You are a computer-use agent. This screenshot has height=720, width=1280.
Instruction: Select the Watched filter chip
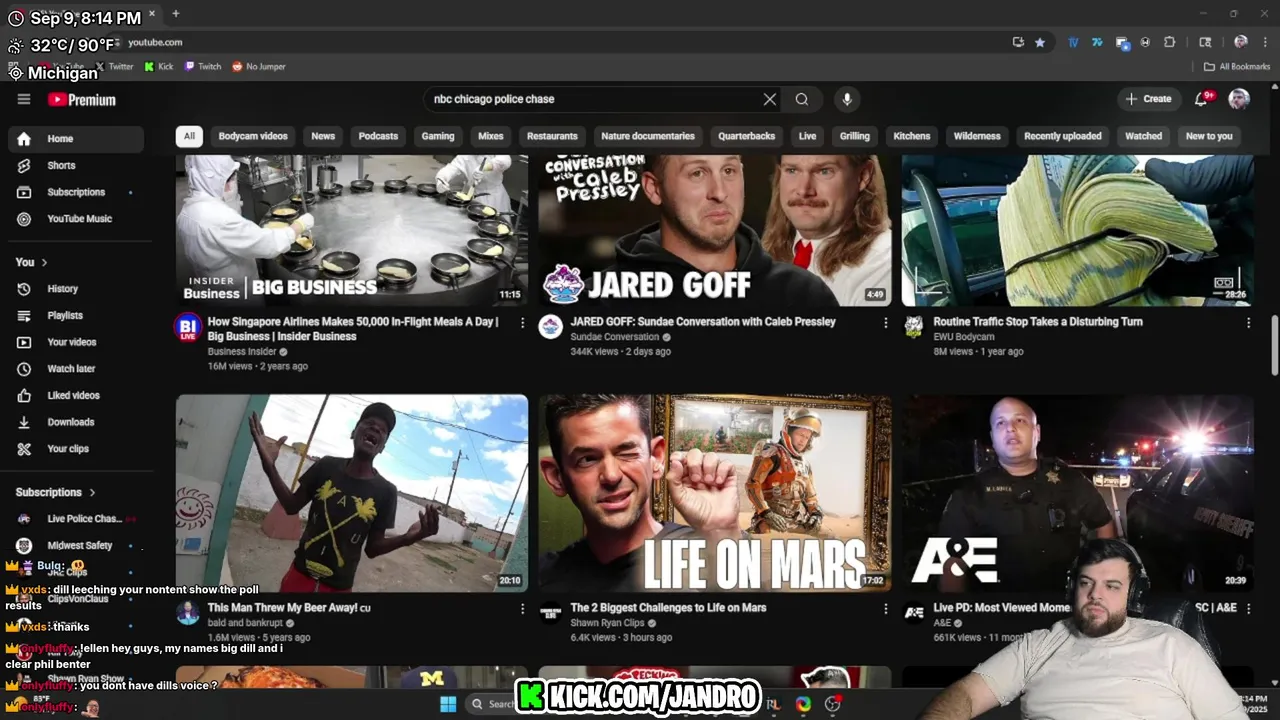[x=1144, y=136]
